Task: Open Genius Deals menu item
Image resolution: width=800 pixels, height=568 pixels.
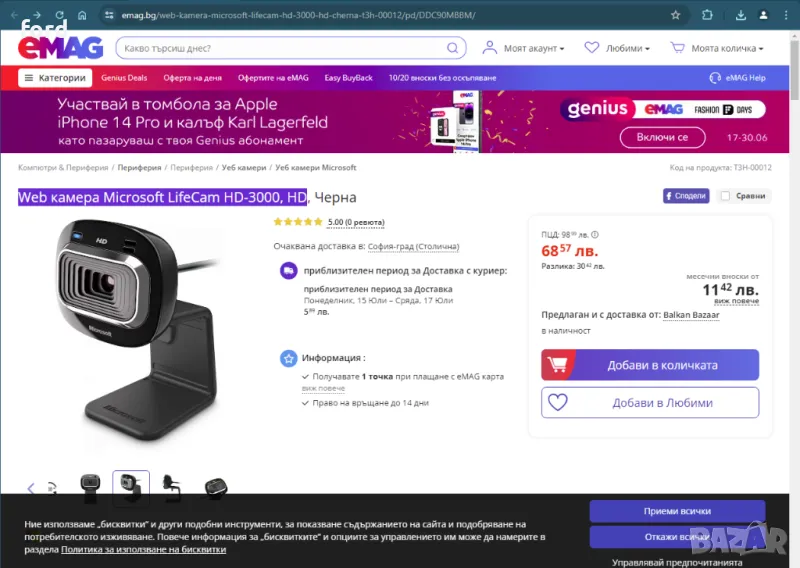Action: (x=124, y=78)
